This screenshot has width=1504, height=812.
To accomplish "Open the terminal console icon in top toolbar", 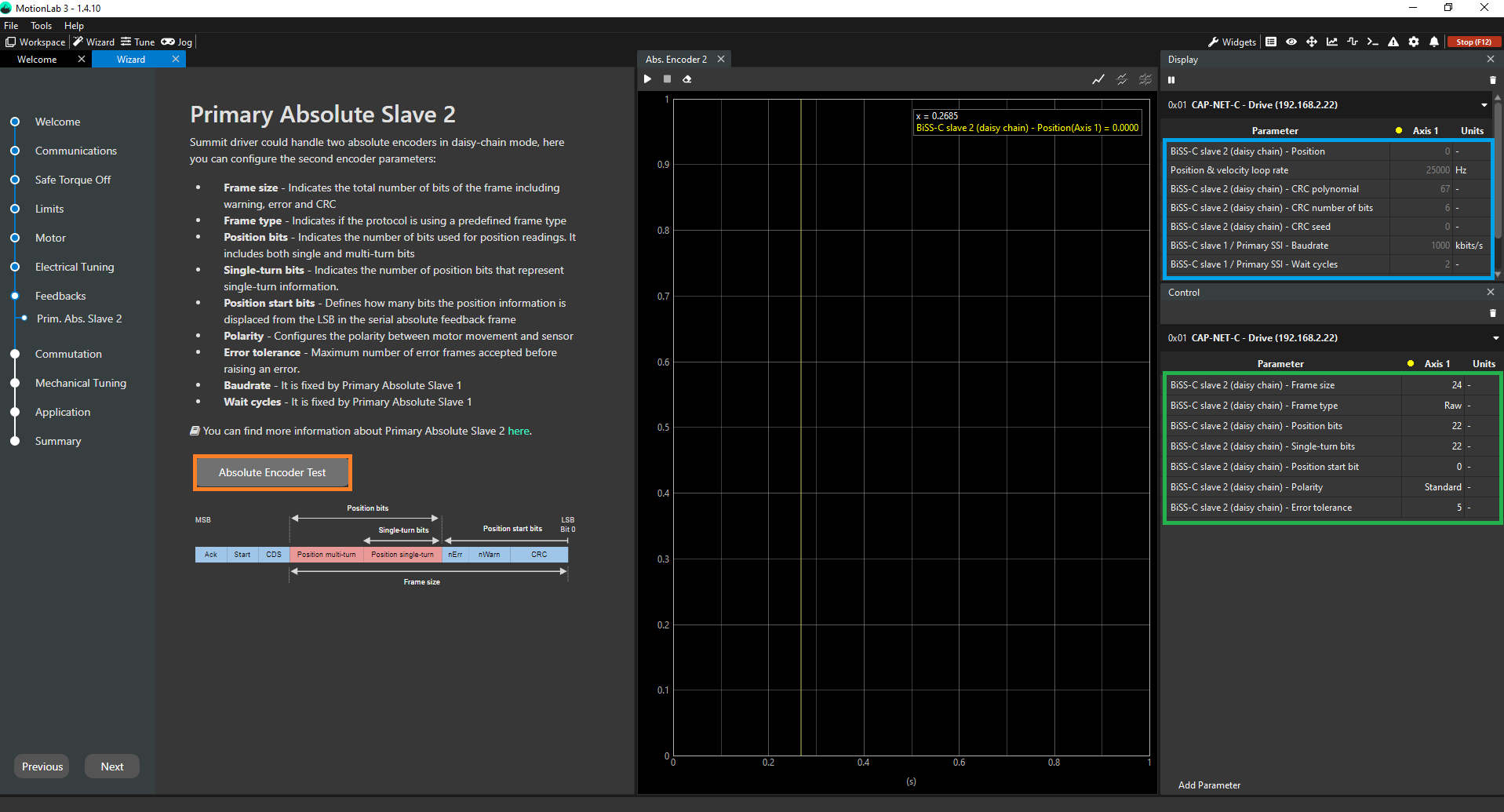I will pos(1372,42).
